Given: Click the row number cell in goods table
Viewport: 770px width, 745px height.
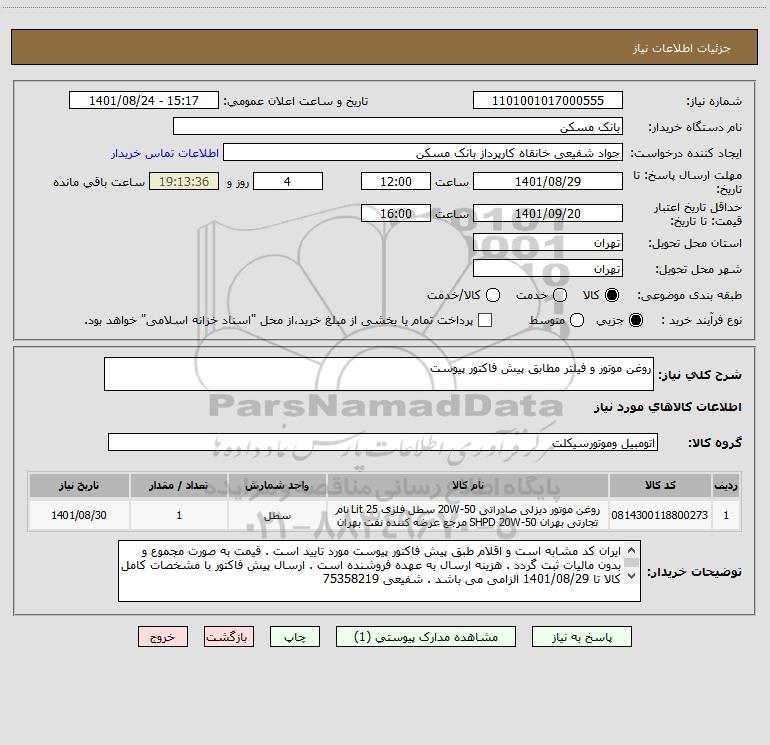Looking at the screenshot, I should point(726,515).
